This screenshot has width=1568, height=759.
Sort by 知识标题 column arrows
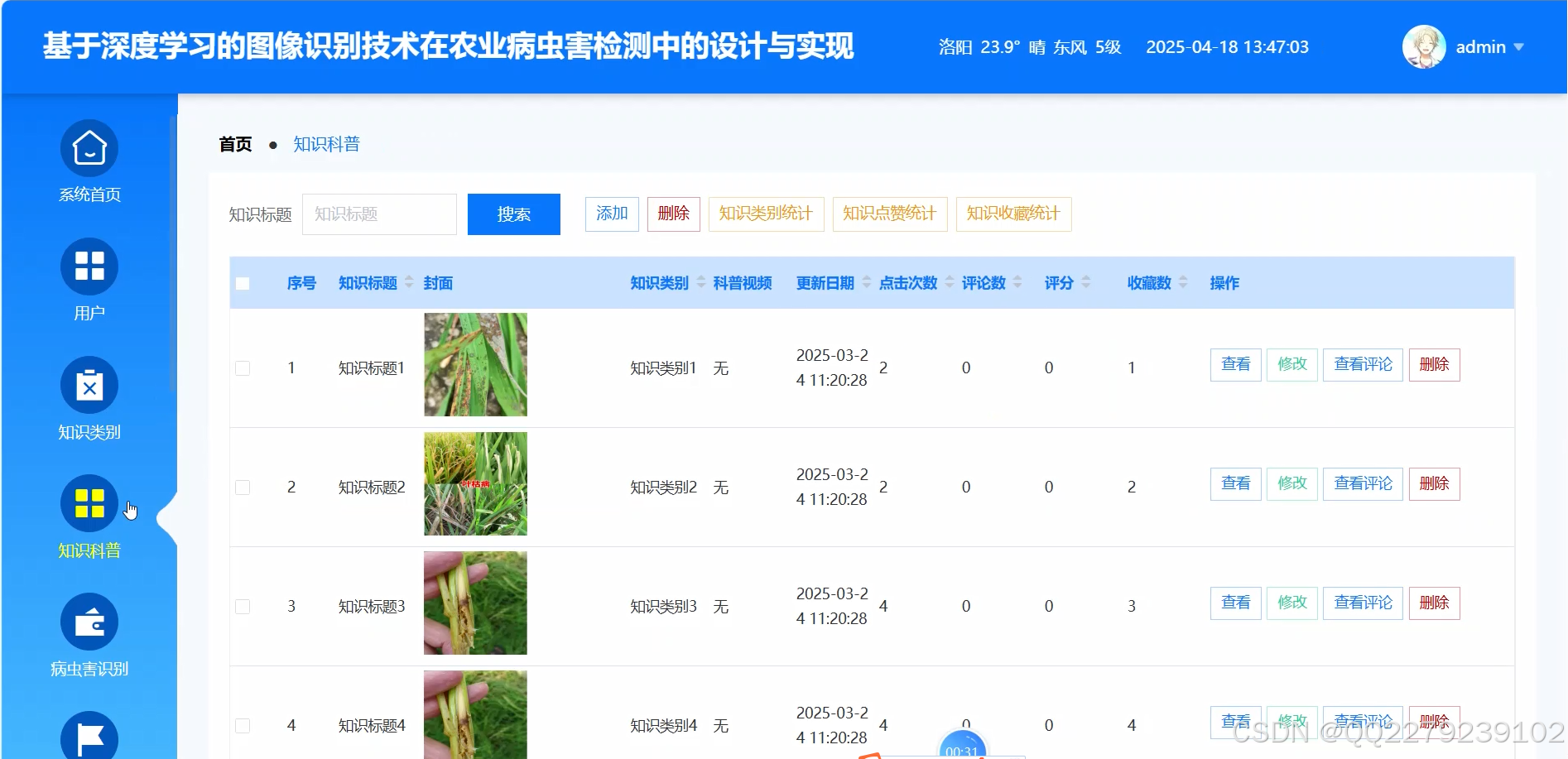tap(409, 282)
